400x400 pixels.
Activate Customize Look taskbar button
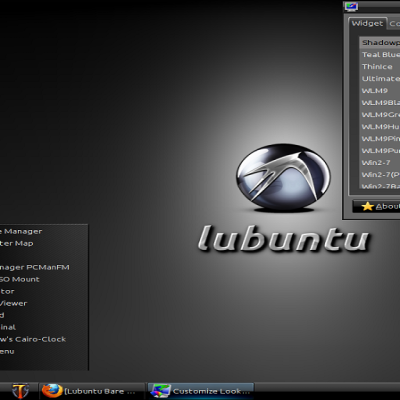pos(201,391)
